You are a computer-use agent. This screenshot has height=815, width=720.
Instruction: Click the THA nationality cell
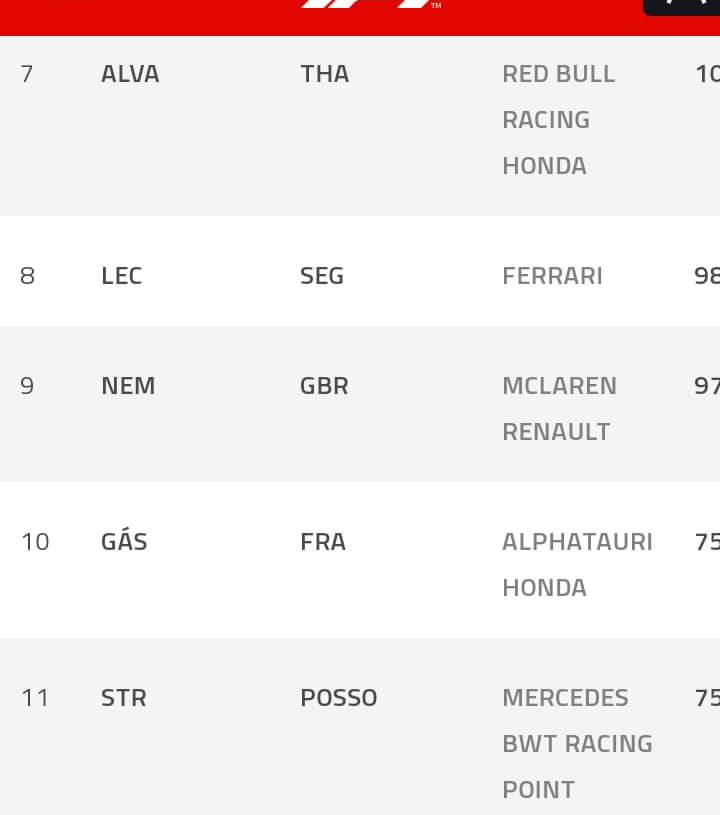tap(325, 74)
